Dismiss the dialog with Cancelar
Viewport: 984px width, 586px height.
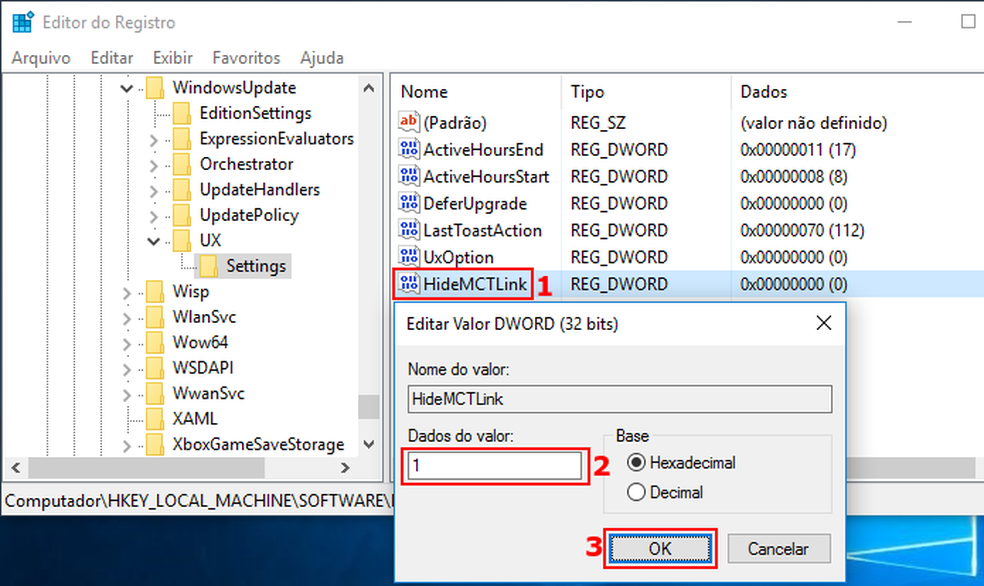tap(779, 548)
